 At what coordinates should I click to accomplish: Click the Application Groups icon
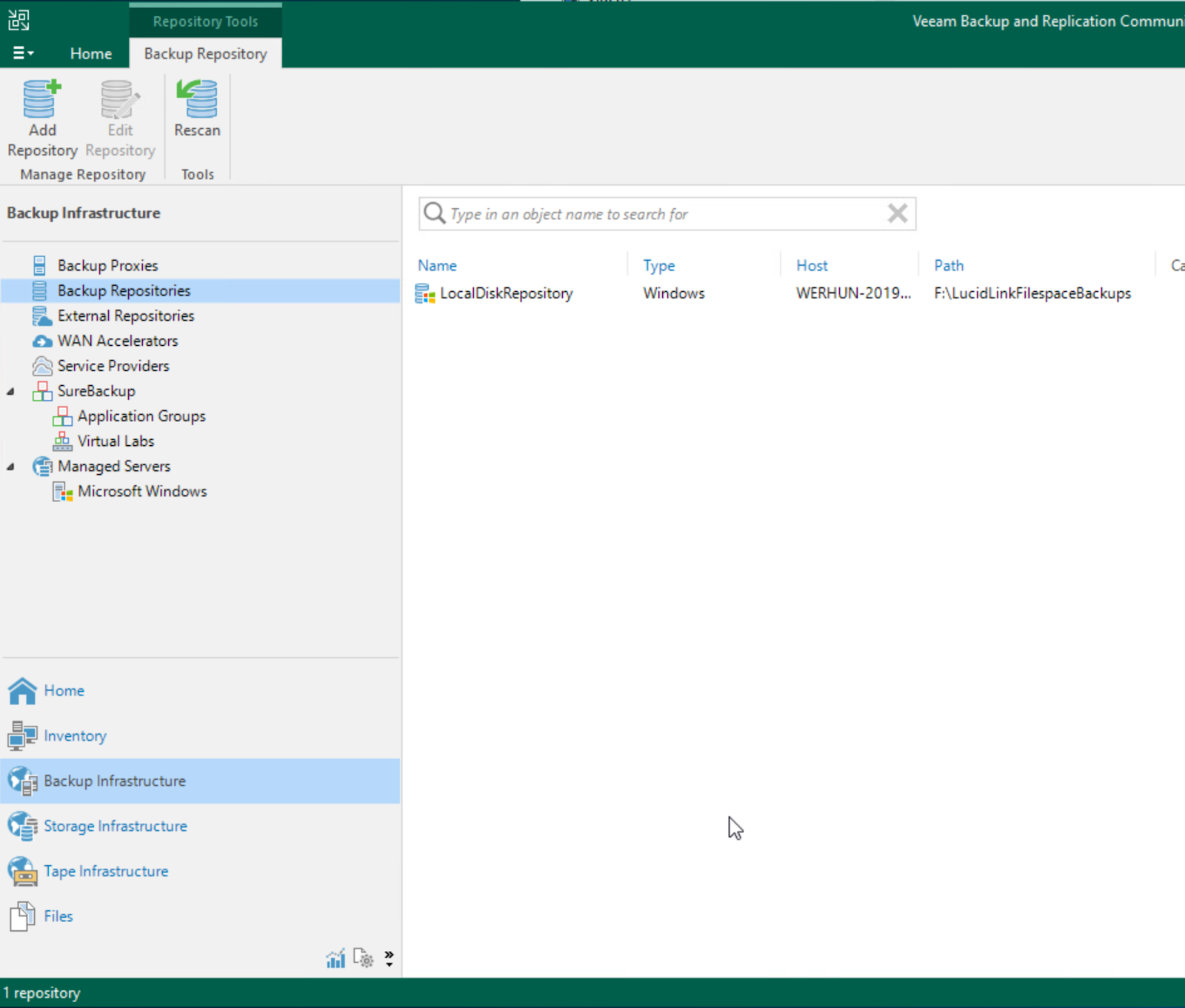click(62, 416)
